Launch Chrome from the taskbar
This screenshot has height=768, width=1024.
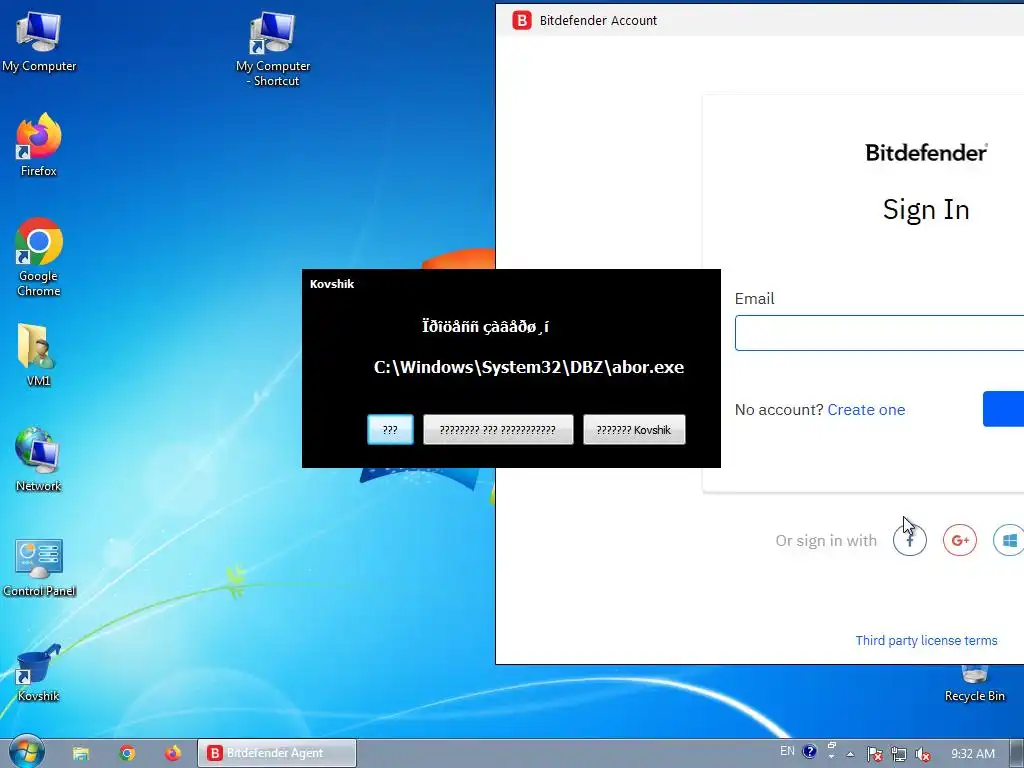tap(127, 754)
